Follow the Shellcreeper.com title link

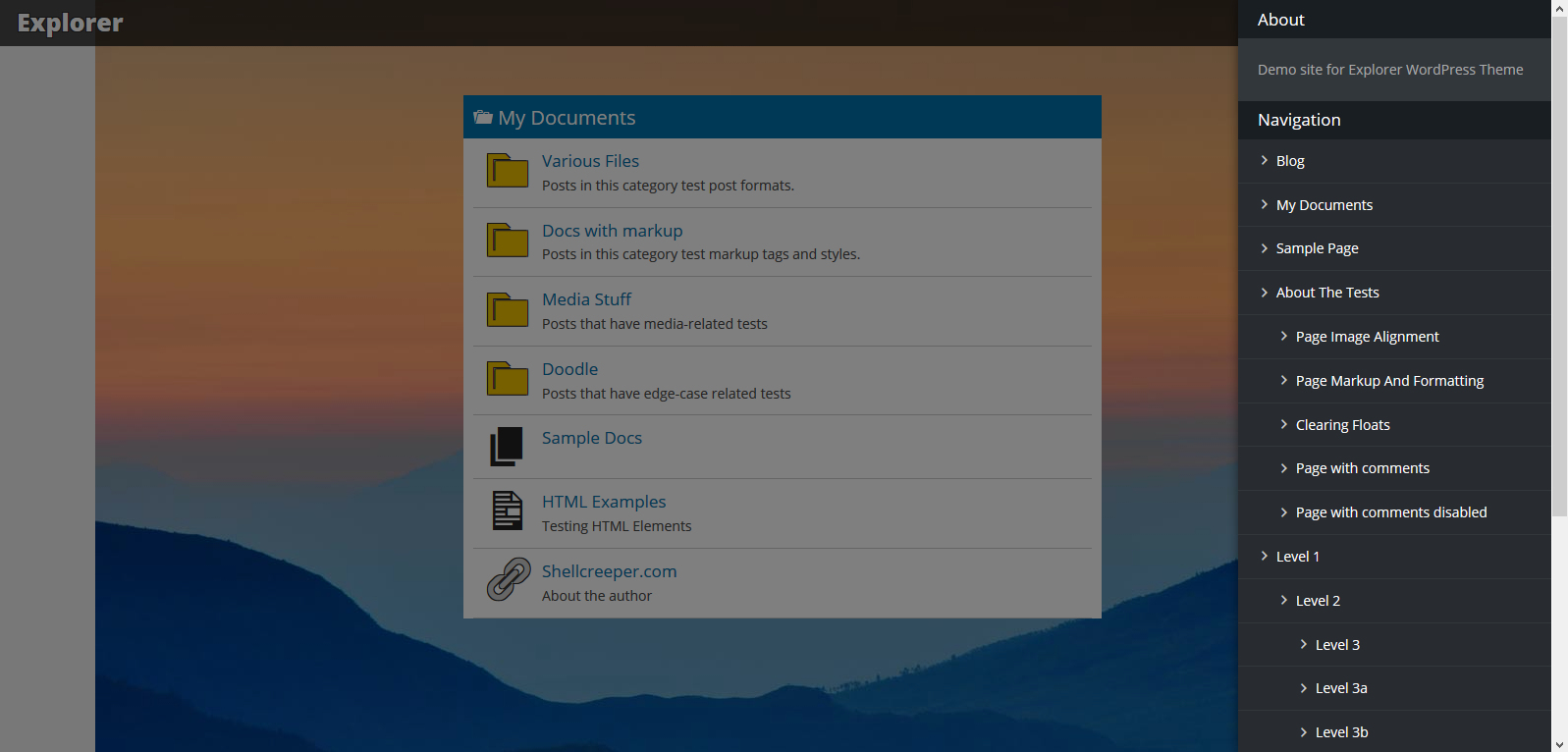[x=609, y=571]
